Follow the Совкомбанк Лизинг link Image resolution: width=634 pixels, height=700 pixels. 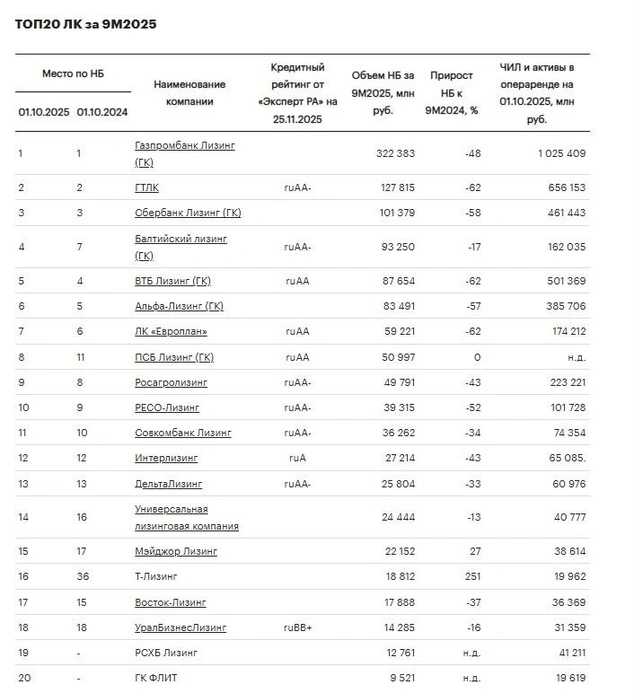[x=183, y=433]
